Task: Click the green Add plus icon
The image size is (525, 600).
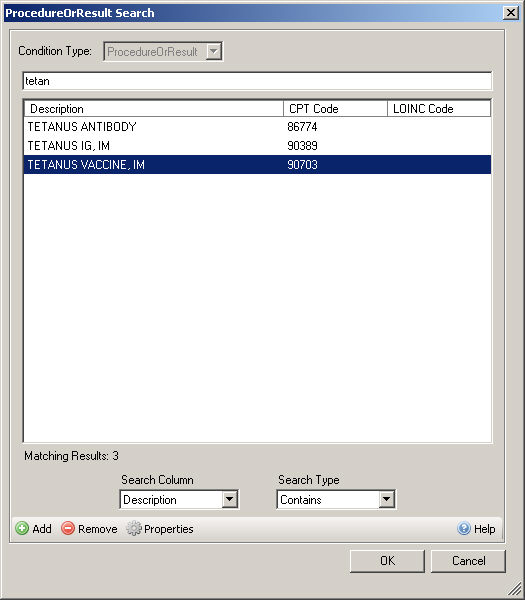Action: click(22, 528)
